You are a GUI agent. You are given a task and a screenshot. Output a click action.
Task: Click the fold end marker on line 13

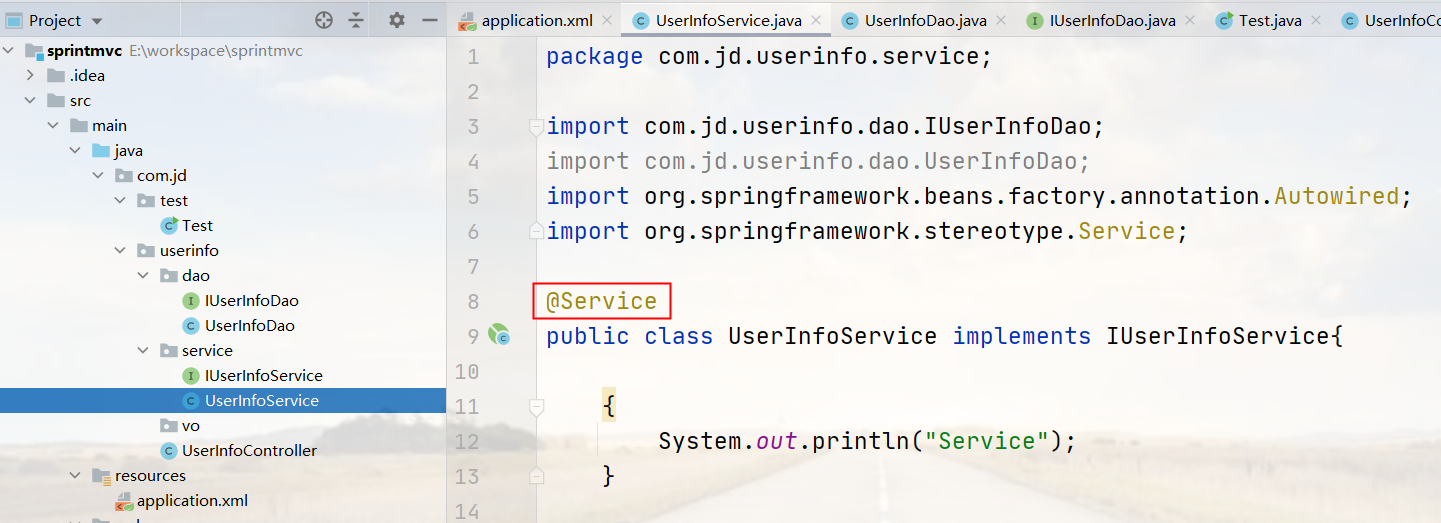coord(536,475)
